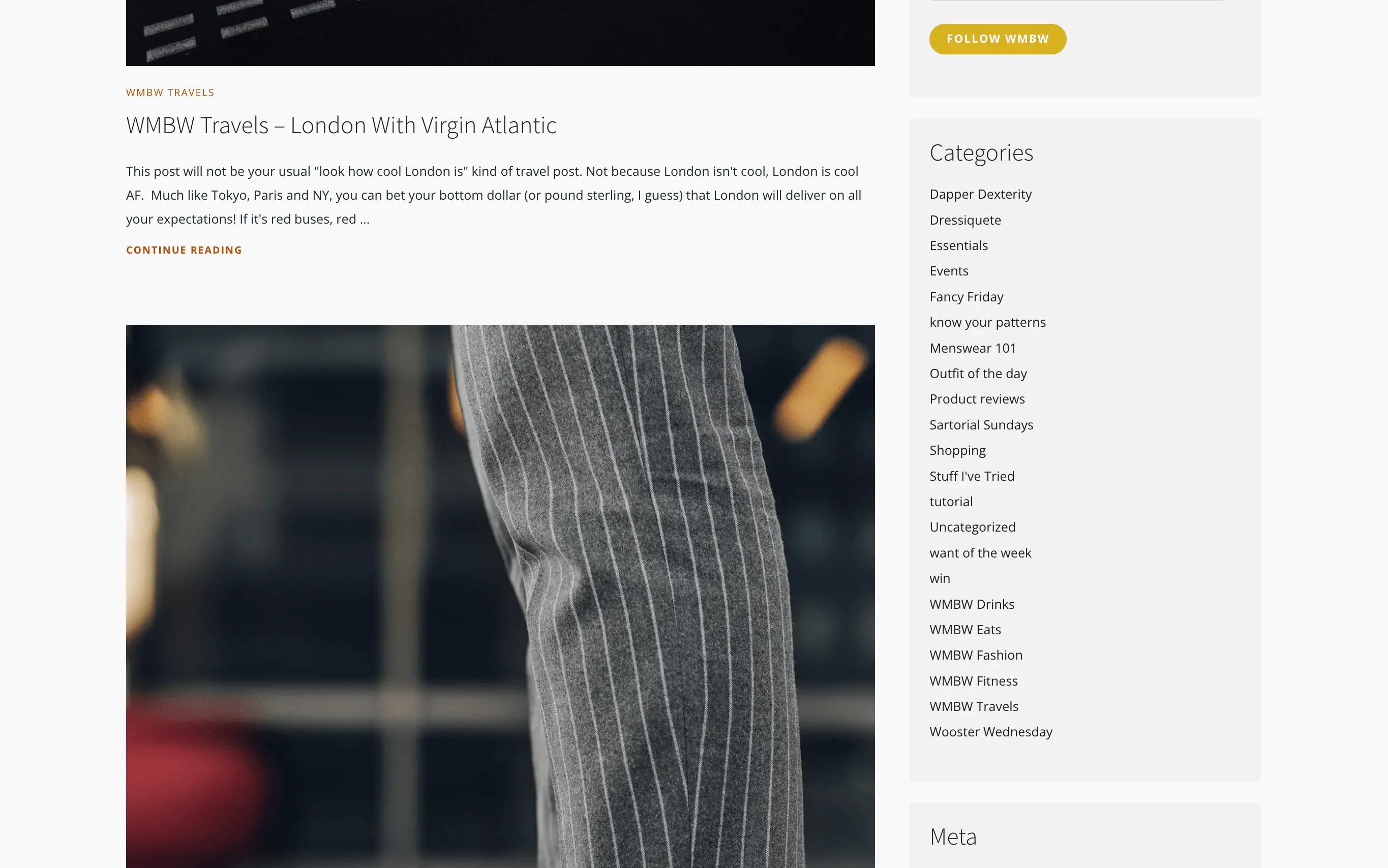
Task: Select the WMBW TRAVELS category tag
Action: [170, 93]
